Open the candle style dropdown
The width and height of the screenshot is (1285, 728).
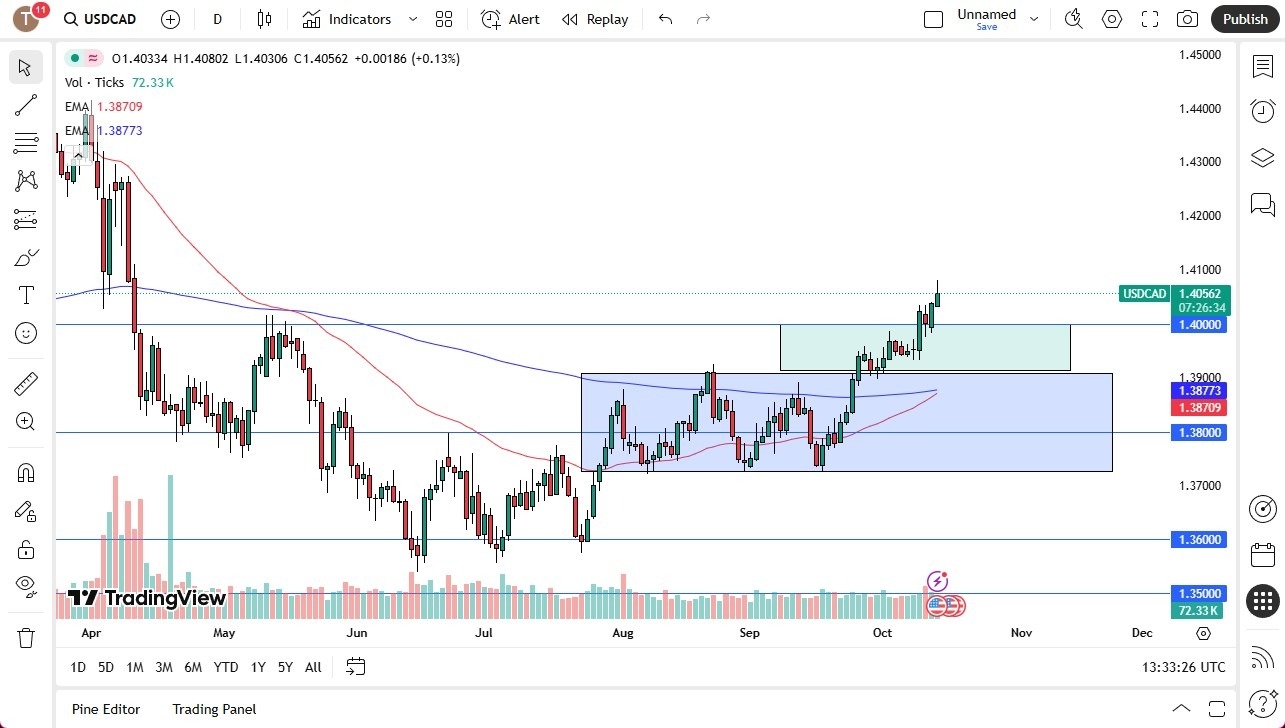263,19
